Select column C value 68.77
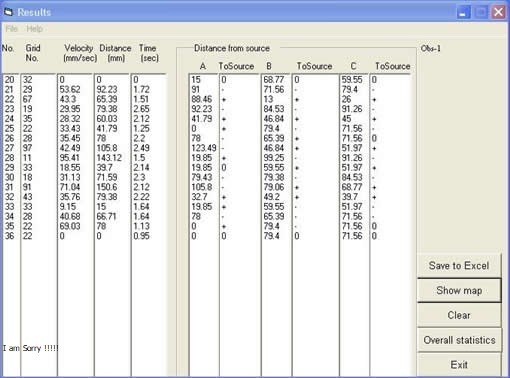 pyautogui.click(x=352, y=187)
